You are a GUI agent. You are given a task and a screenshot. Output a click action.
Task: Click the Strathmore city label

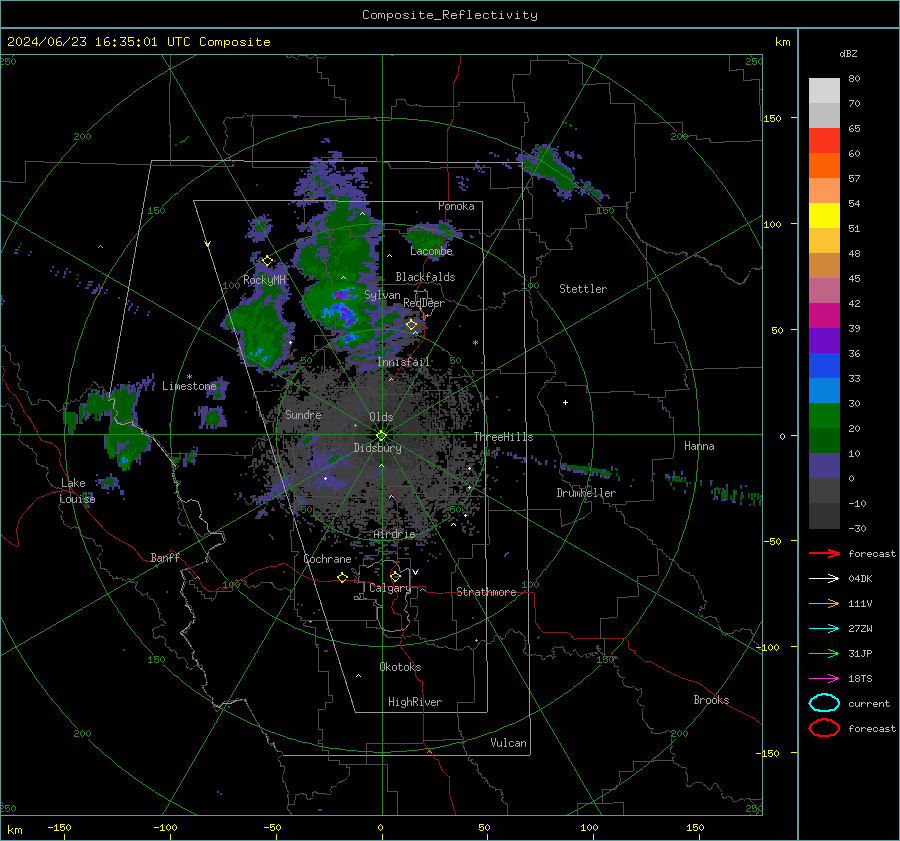pyautogui.click(x=486, y=592)
